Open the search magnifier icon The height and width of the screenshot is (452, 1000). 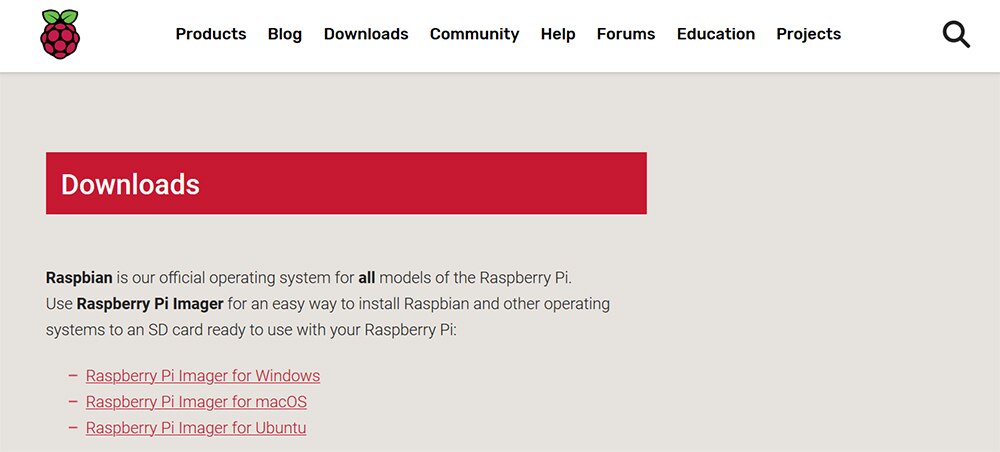click(x=956, y=34)
